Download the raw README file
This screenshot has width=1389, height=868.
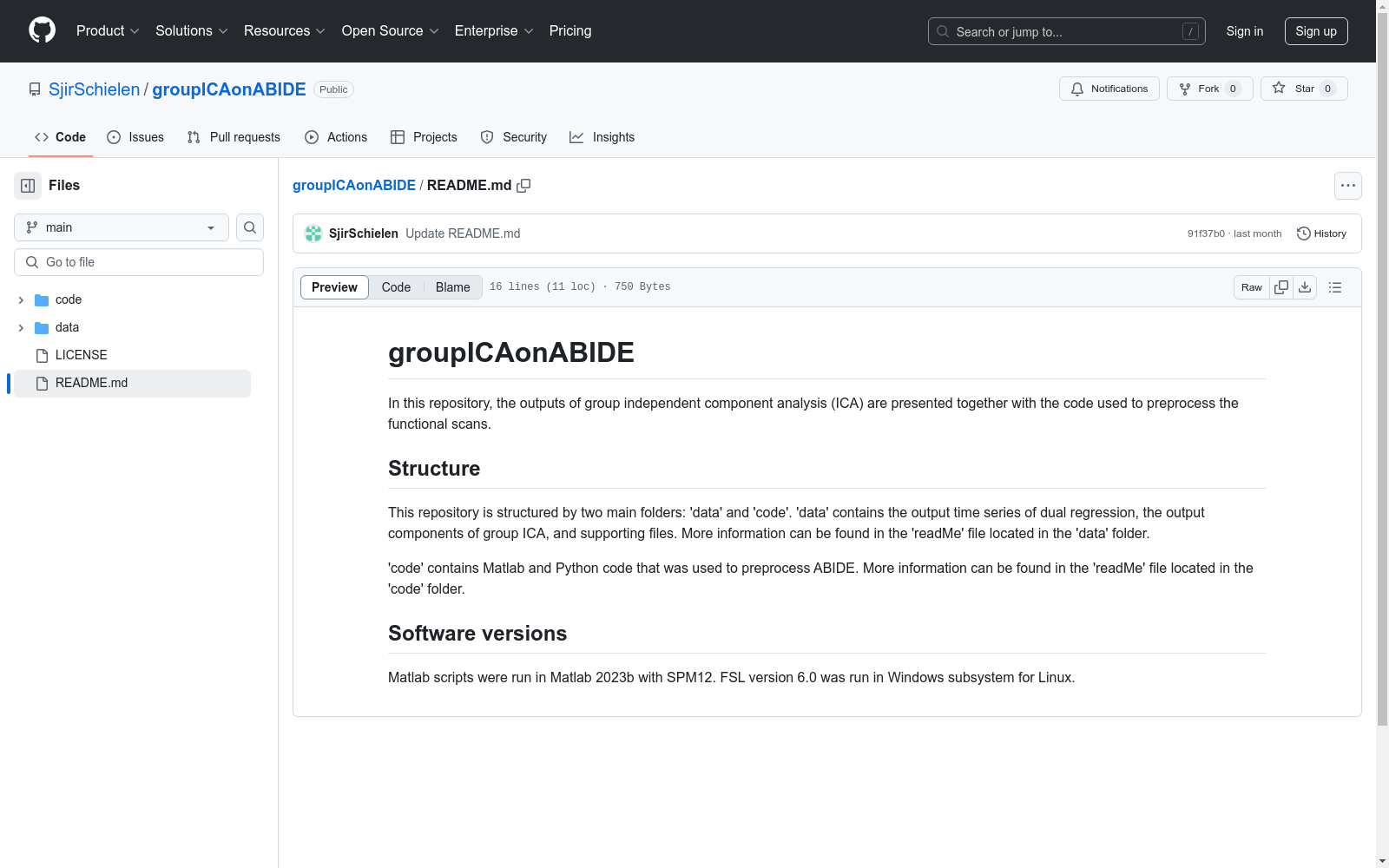coord(1305,287)
